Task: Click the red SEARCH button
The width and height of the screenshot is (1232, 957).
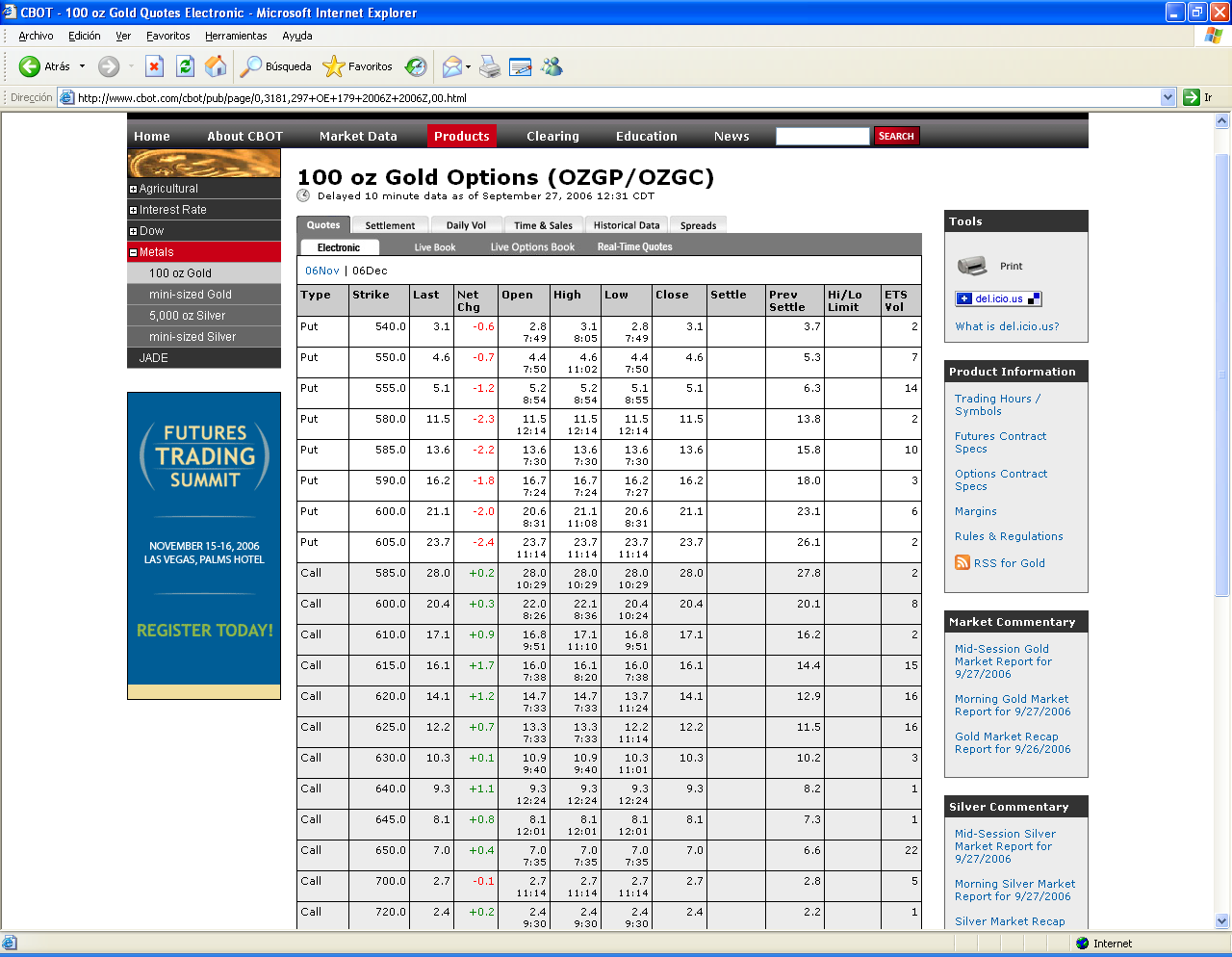Action: point(896,136)
